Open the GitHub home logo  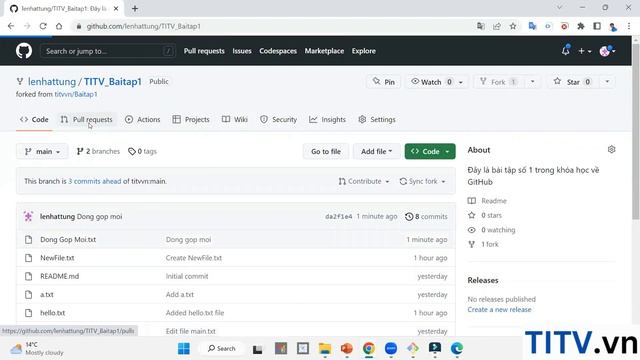[24, 51]
